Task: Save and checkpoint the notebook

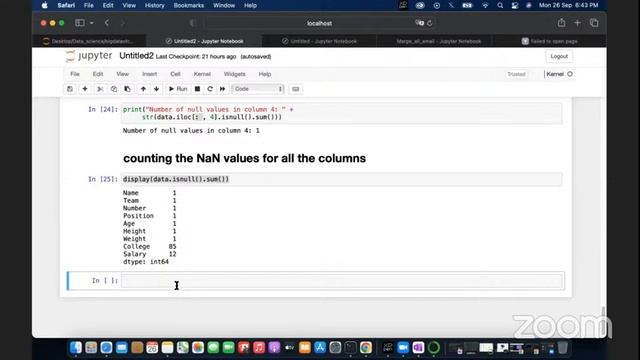Action: [70, 89]
